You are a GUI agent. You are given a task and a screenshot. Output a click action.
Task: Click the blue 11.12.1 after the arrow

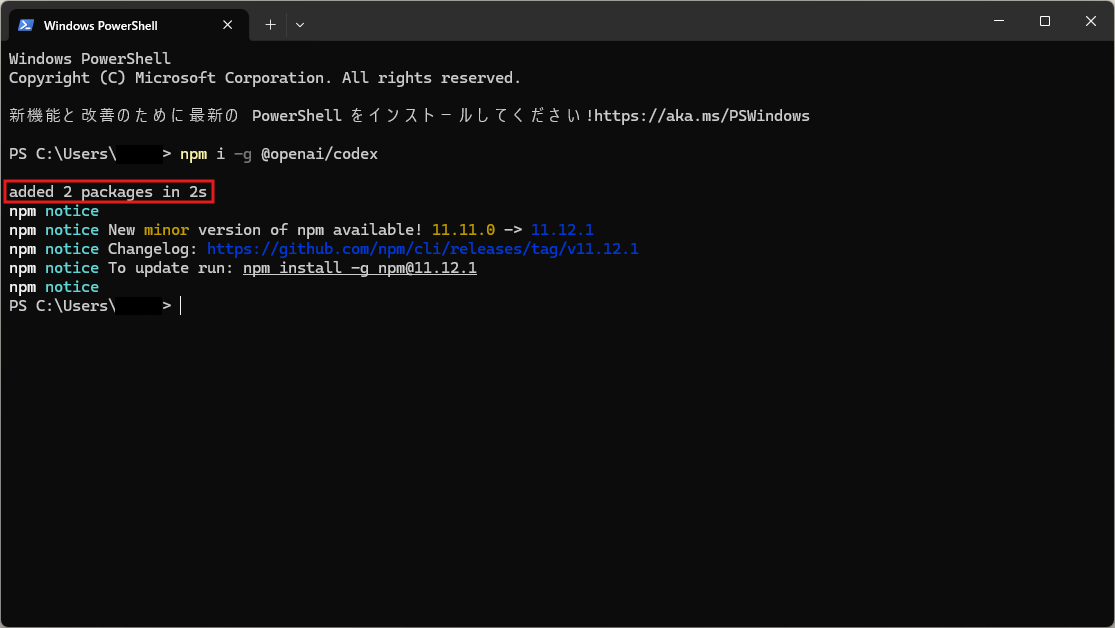pyautogui.click(x=562, y=230)
